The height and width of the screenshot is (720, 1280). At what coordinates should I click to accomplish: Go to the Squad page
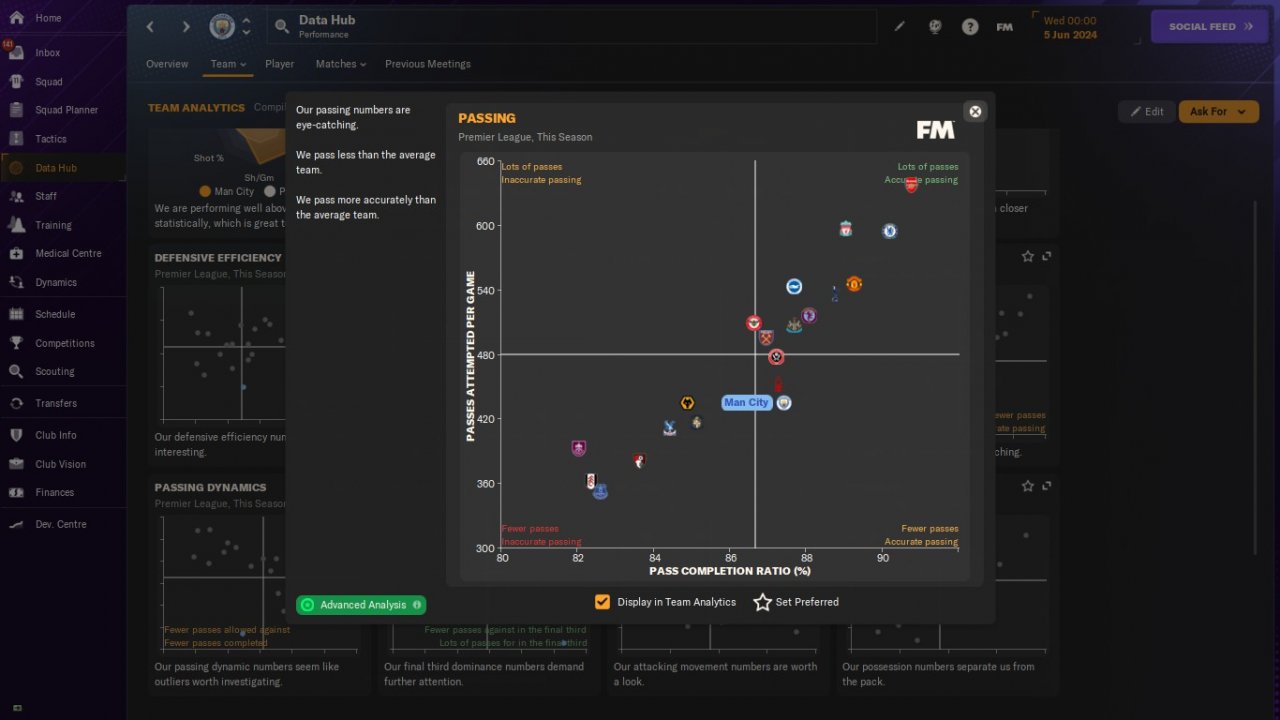49,82
